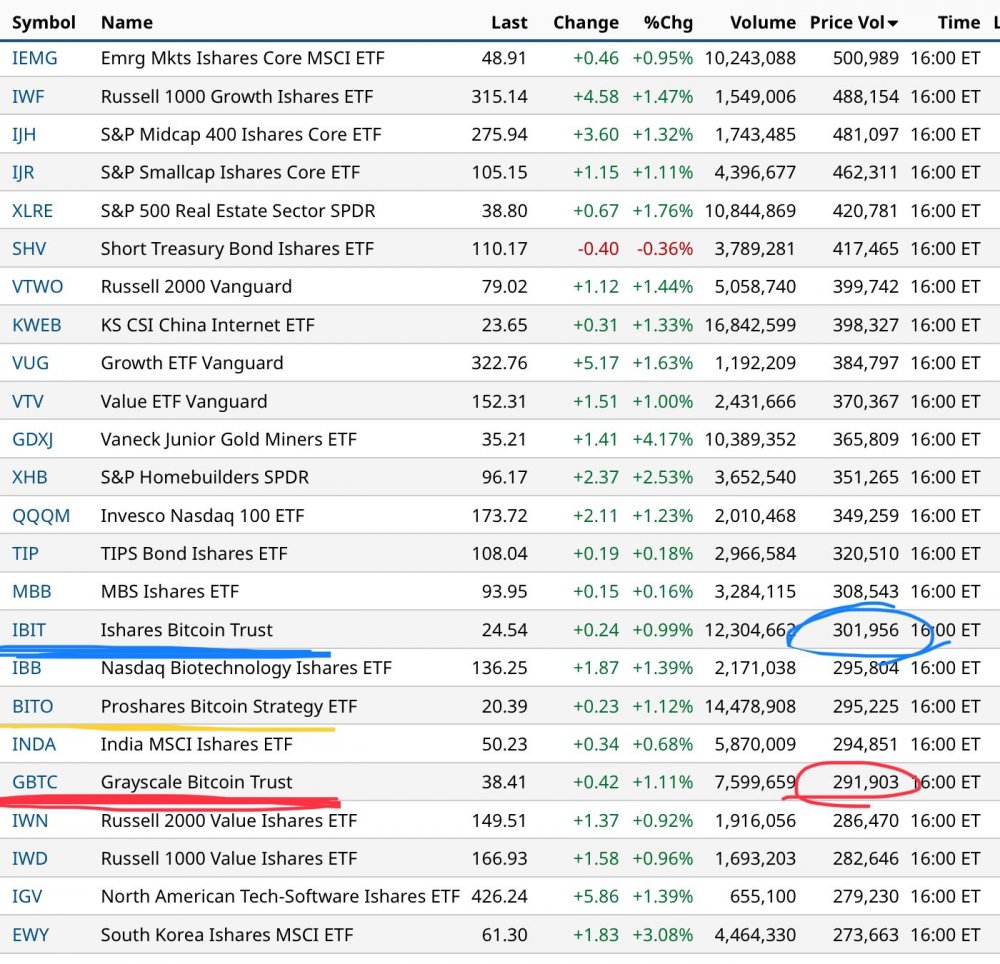Image resolution: width=1000 pixels, height=964 pixels.
Task: Open the QQQM symbol link
Action: (x=41, y=515)
